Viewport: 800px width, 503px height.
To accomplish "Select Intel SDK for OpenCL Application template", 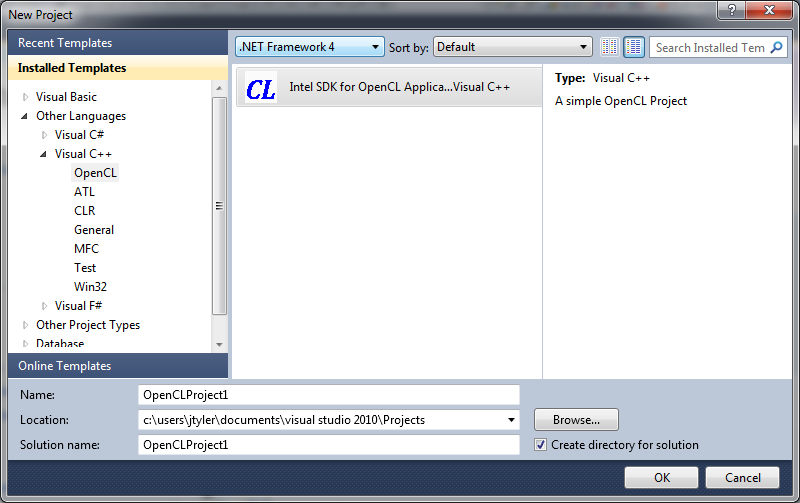I will pos(389,87).
